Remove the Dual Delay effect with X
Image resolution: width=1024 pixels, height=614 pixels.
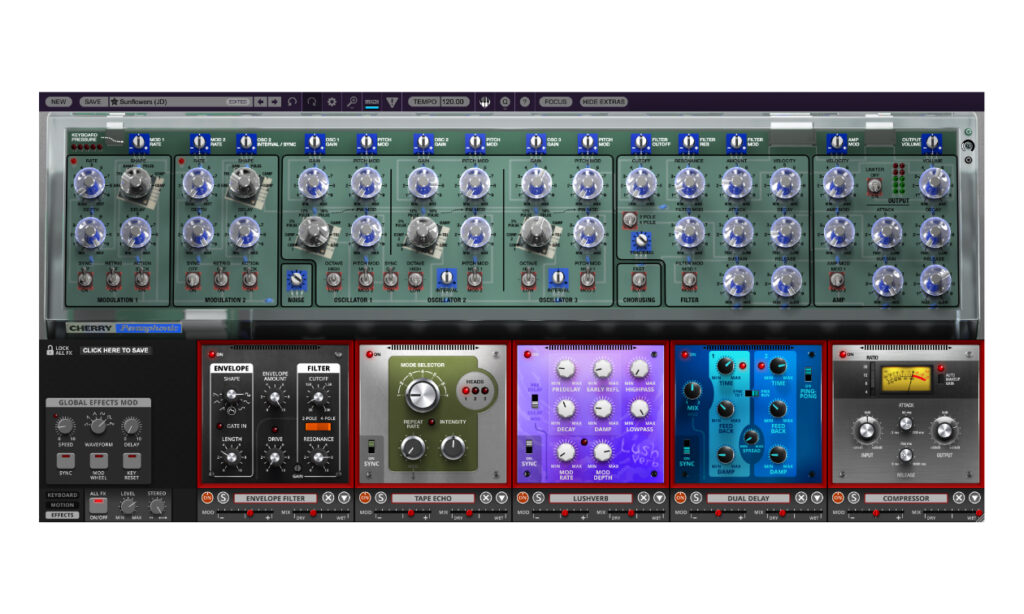[801, 498]
